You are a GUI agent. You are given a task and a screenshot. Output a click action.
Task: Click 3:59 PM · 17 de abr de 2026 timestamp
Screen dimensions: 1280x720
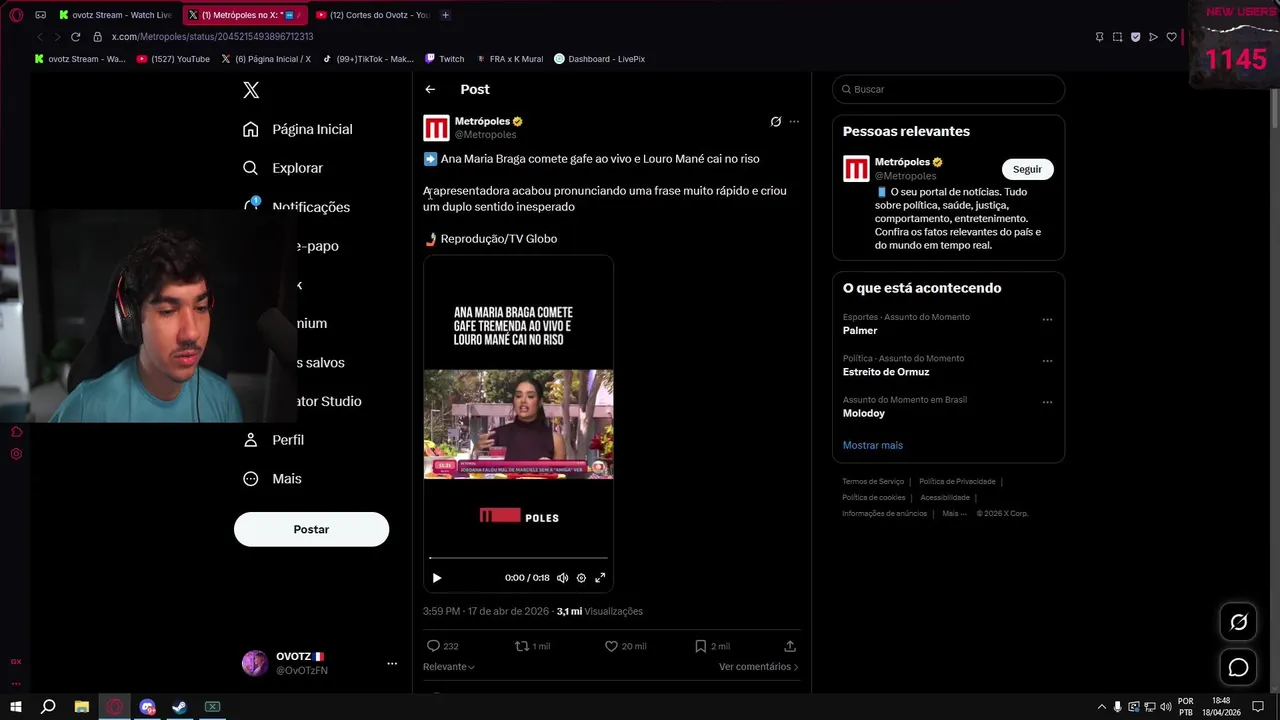click(x=486, y=611)
